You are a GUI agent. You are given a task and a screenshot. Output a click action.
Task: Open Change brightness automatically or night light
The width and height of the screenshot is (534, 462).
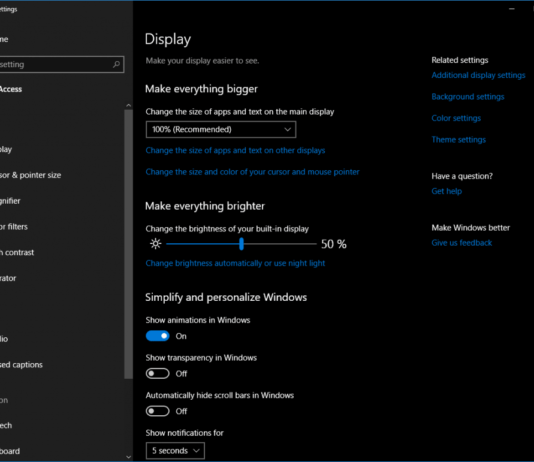[x=235, y=263]
